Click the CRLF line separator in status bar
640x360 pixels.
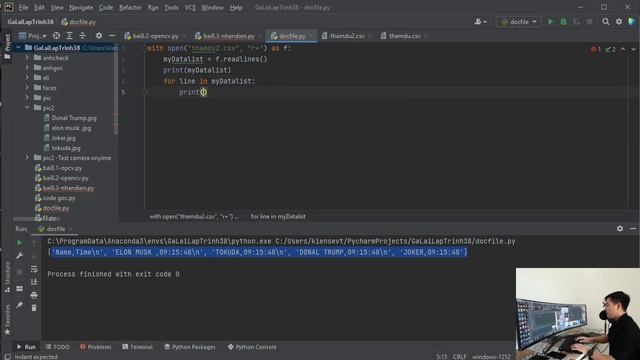click(459, 356)
